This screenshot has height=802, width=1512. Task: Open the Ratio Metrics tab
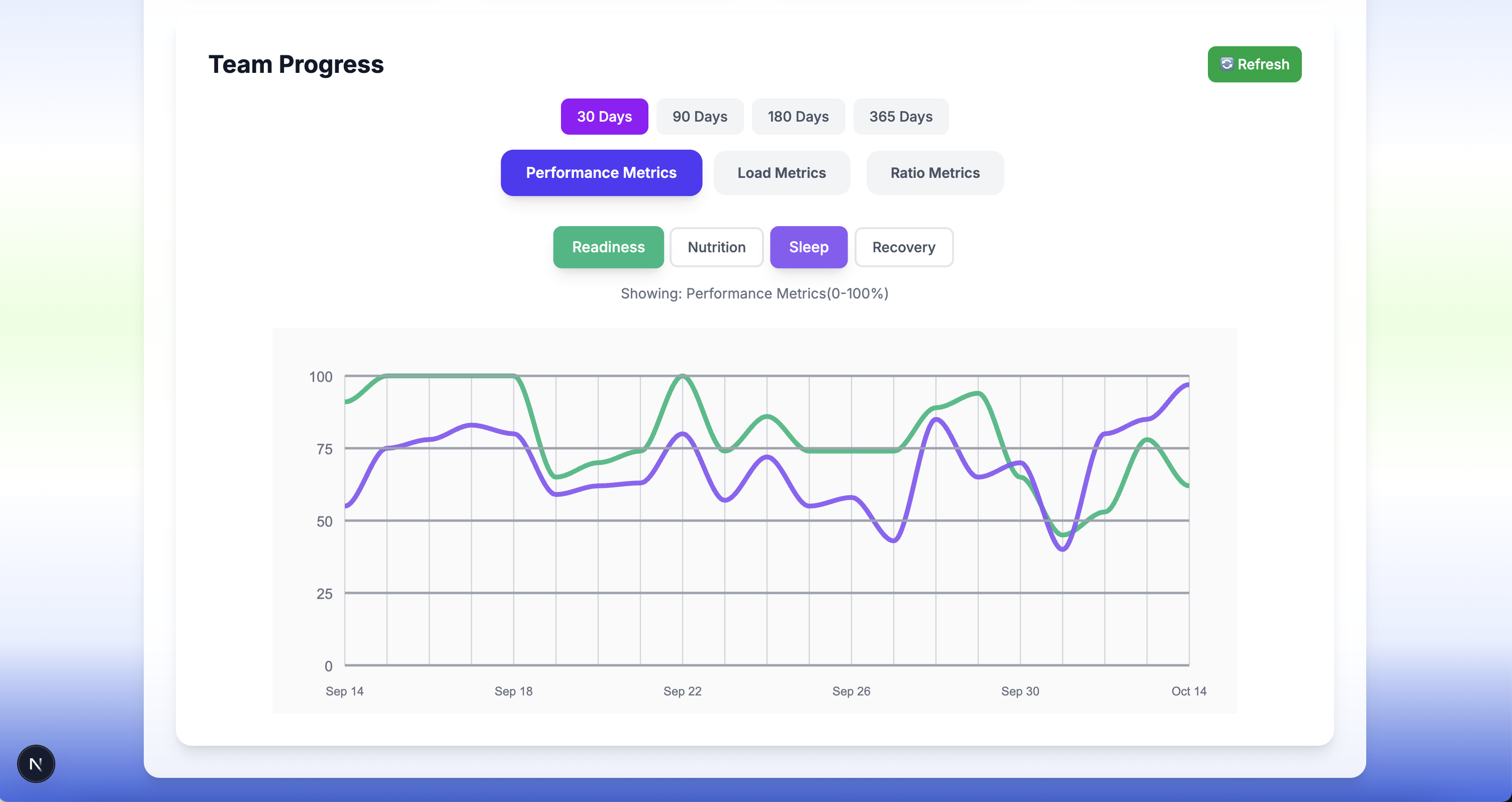934,172
